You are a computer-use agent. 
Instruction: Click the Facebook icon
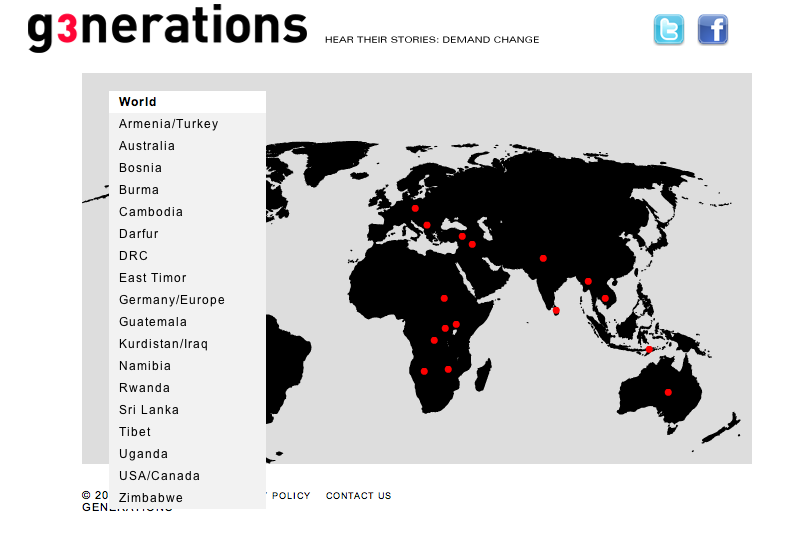pos(712,30)
